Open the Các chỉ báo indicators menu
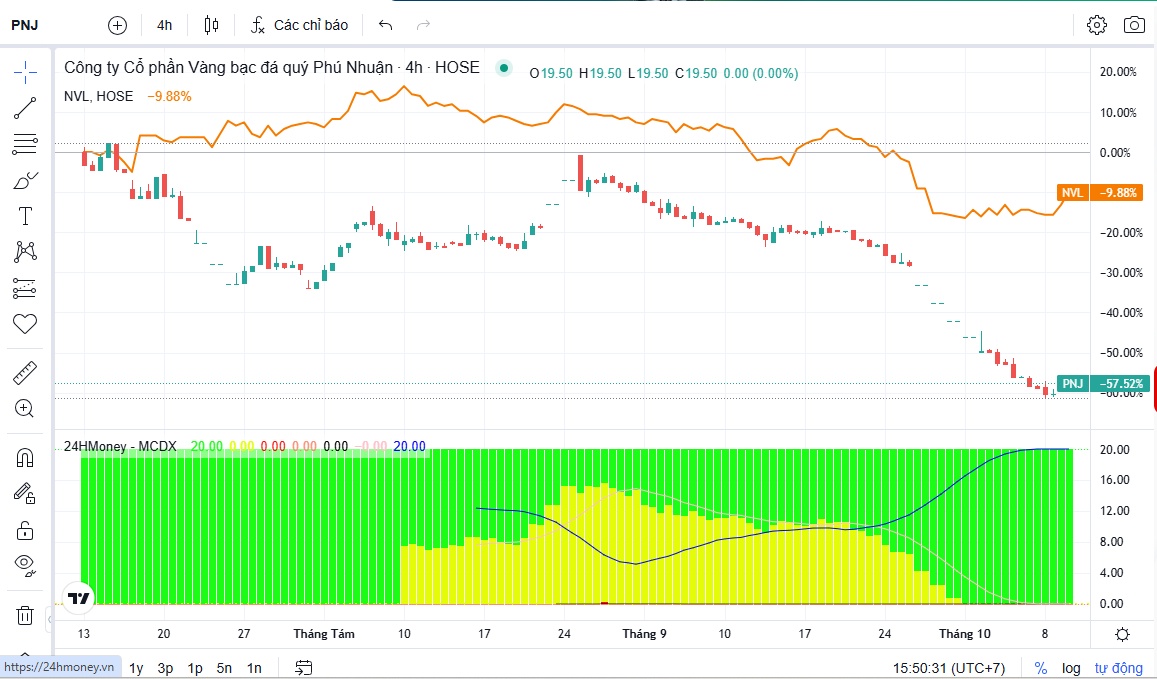The image size is (1157, 679). tap(300, 25)
